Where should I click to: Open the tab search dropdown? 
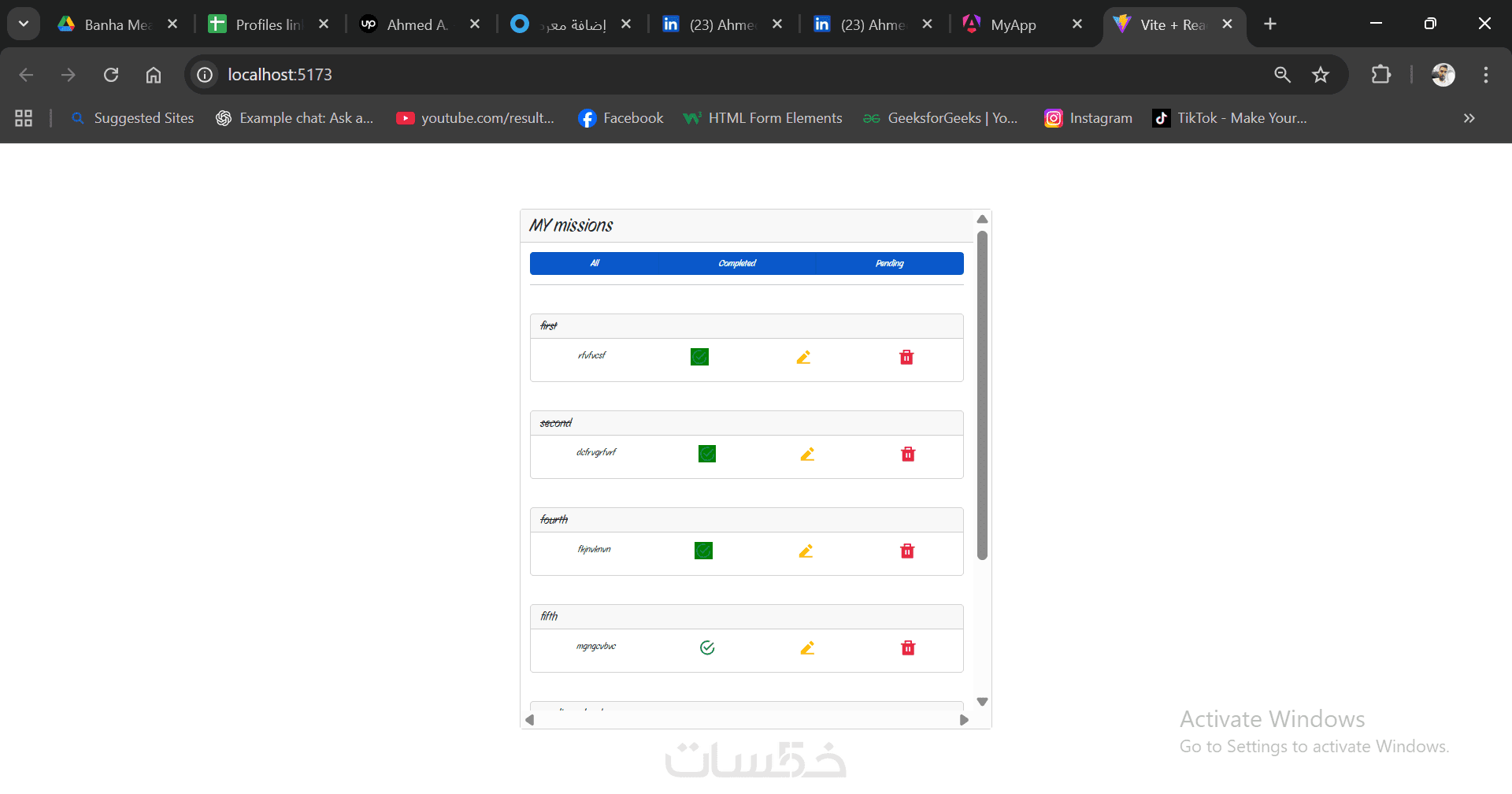pos(24,24)
